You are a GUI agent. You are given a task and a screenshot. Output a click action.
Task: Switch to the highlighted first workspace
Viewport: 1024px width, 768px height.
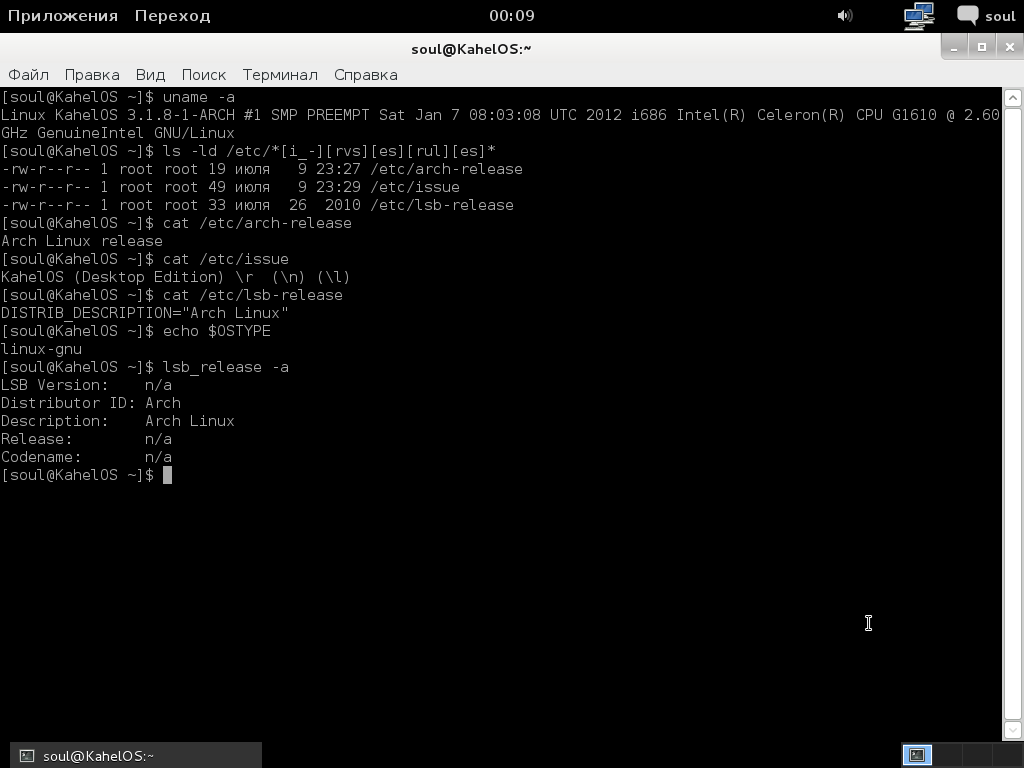pos(917,756)
